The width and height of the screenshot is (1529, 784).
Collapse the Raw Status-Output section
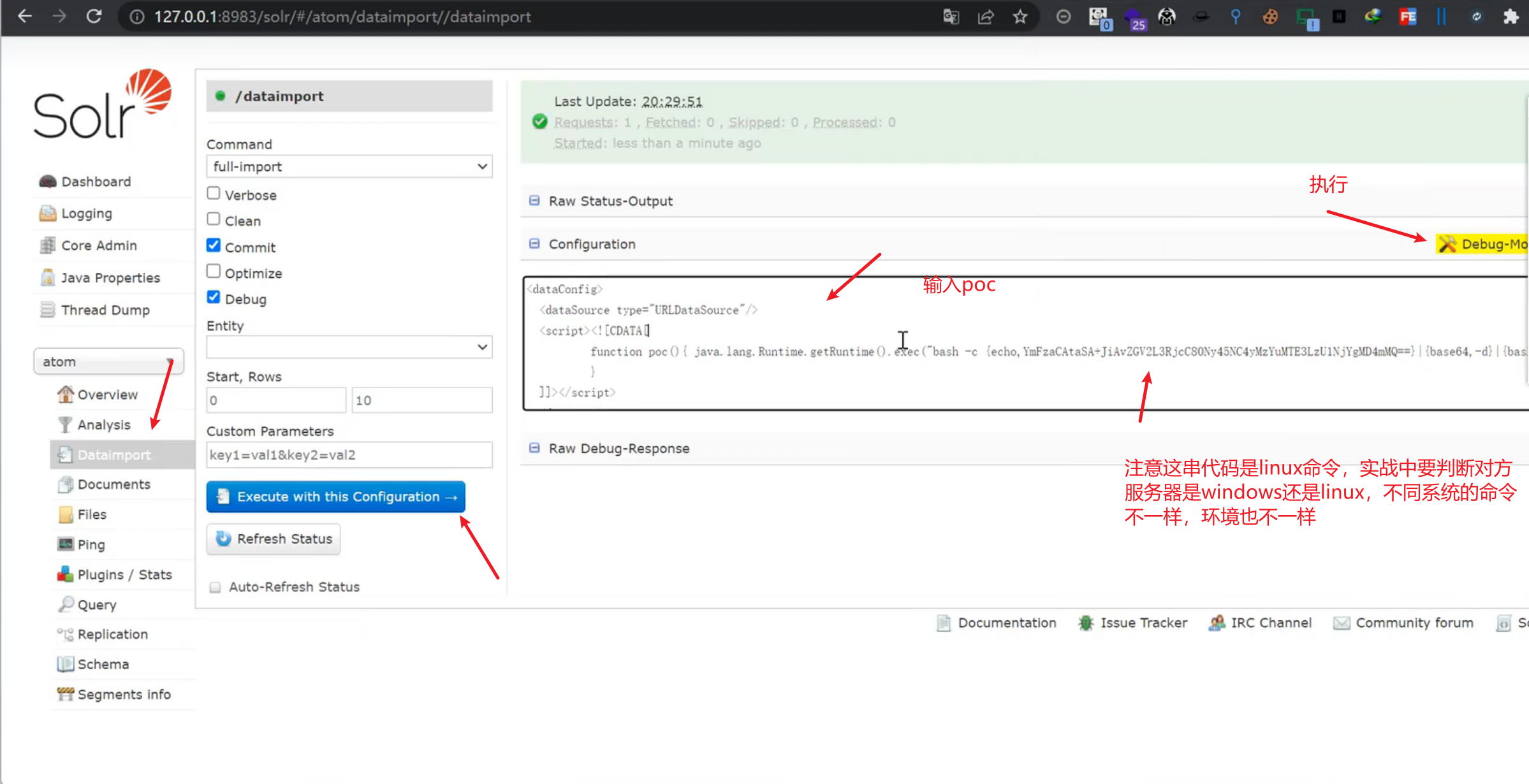534,201
